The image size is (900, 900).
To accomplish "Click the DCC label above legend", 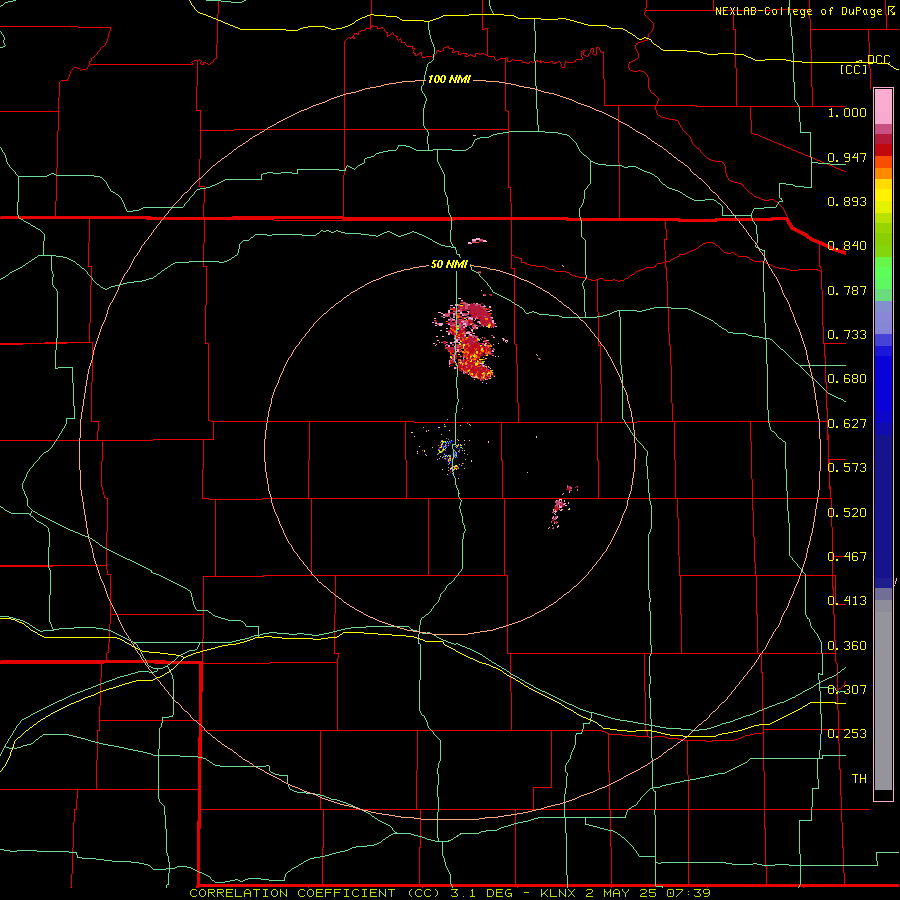I will pos(878,60).
